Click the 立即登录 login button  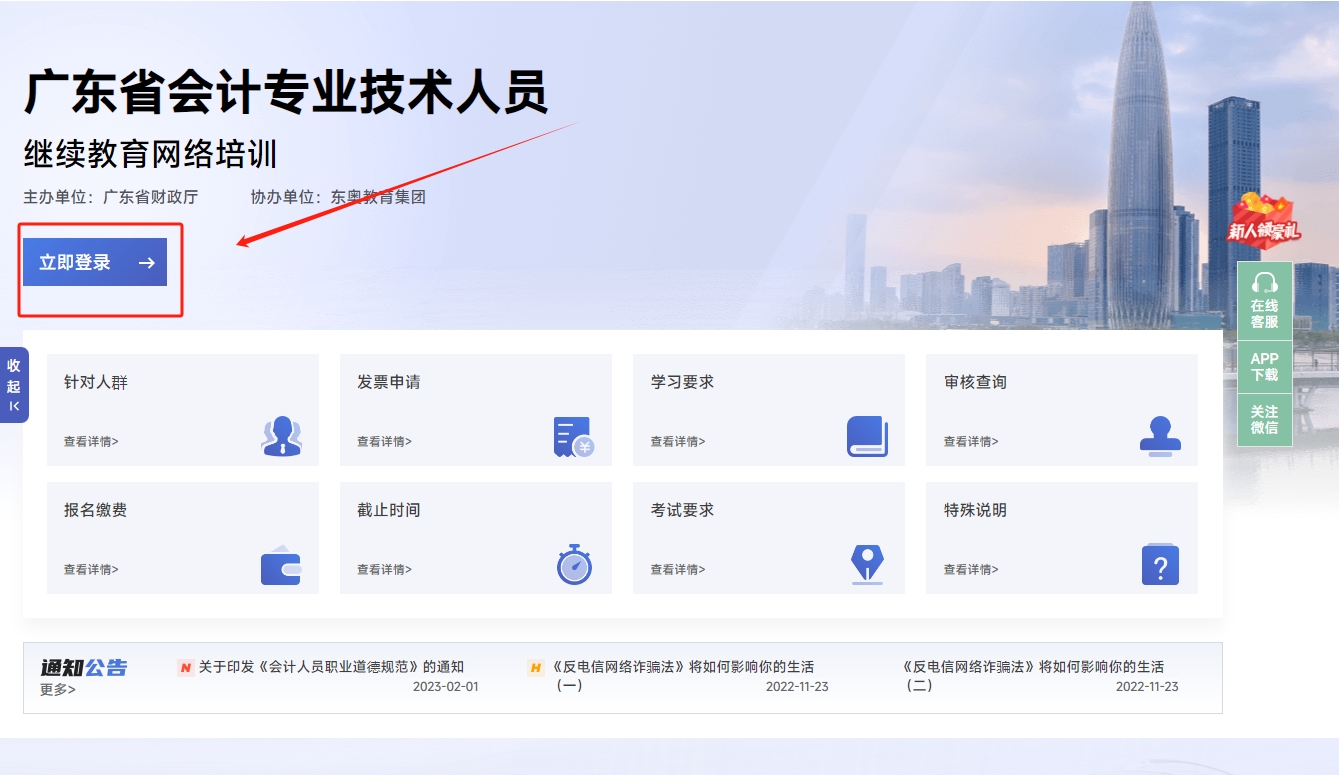96,262
